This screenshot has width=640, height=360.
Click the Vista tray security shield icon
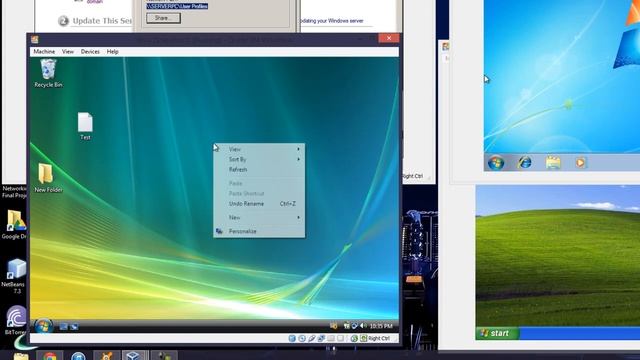coord(333,326)
